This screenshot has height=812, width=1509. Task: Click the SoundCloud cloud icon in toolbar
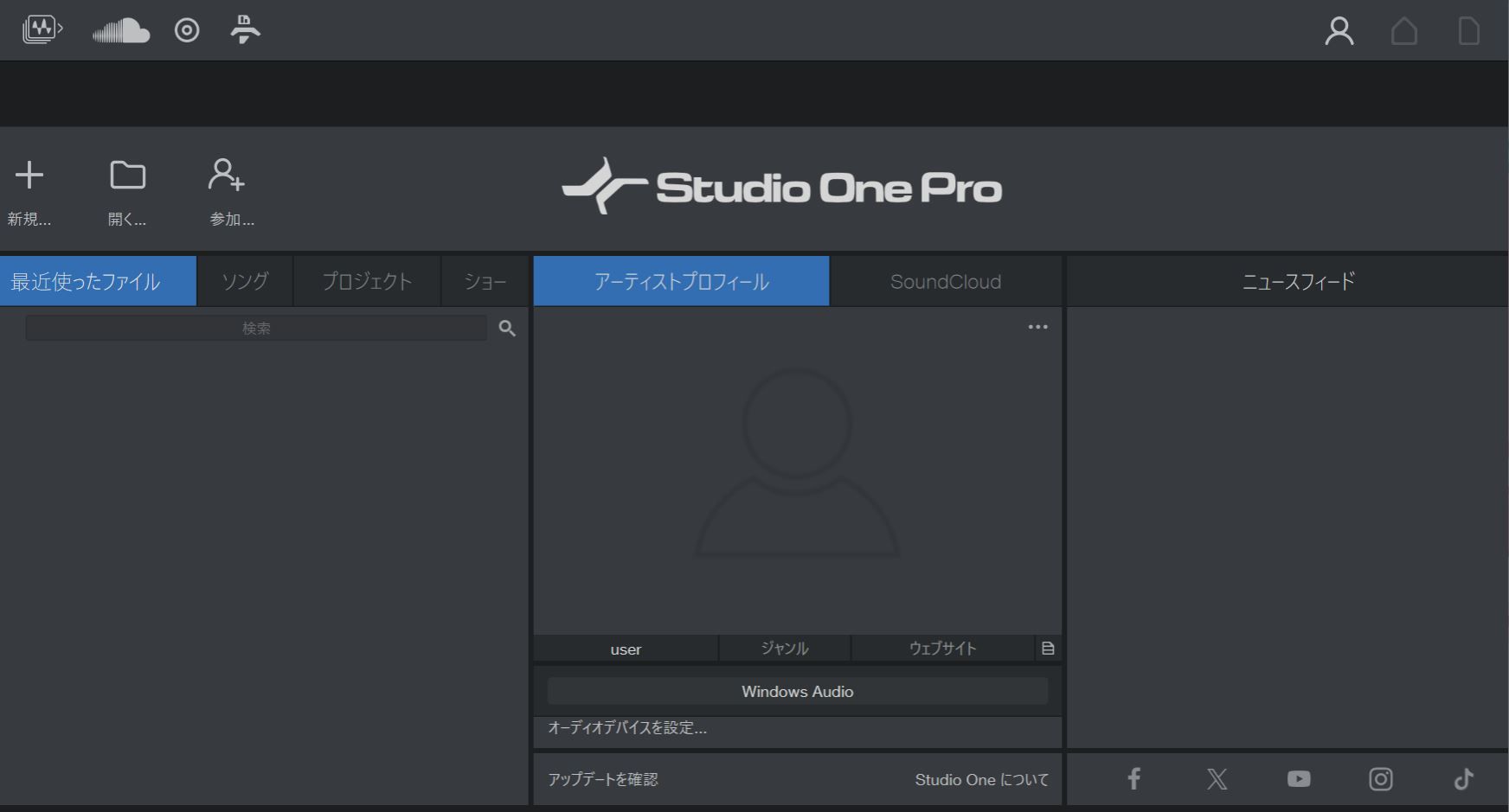(121, 30)
